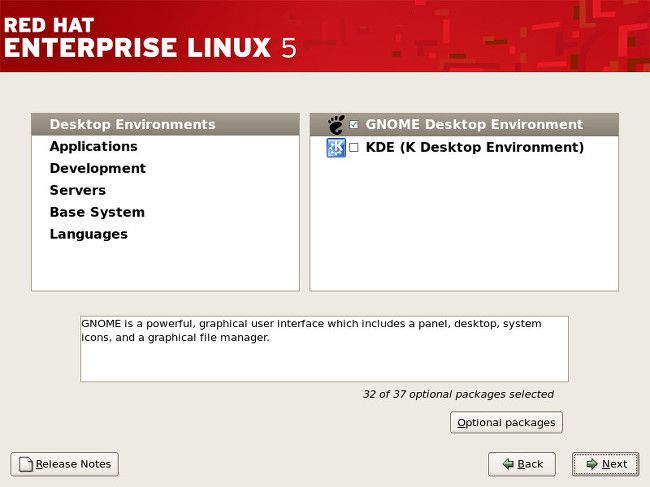Click the GNOME description text box

pos(324,349)
